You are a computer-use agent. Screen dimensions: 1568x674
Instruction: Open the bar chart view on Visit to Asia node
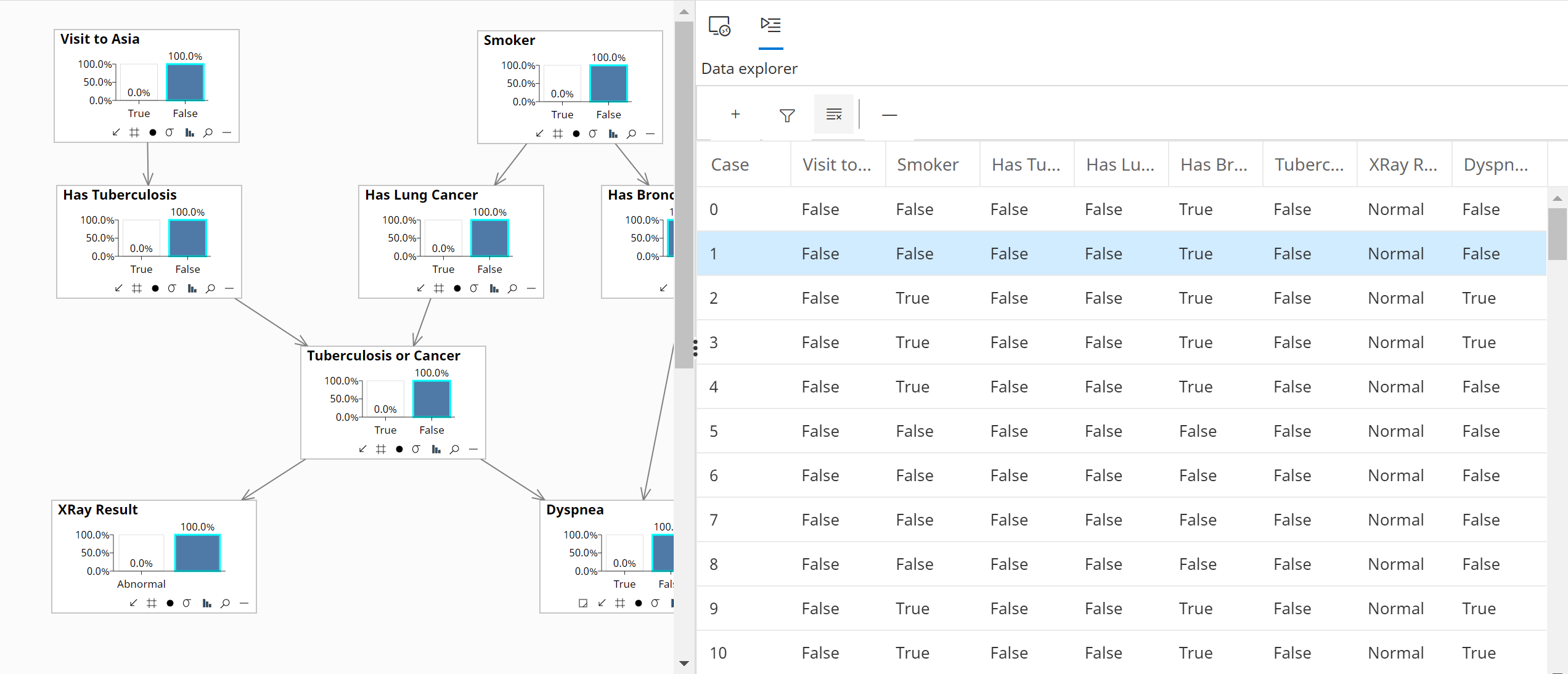click(189, 132)
